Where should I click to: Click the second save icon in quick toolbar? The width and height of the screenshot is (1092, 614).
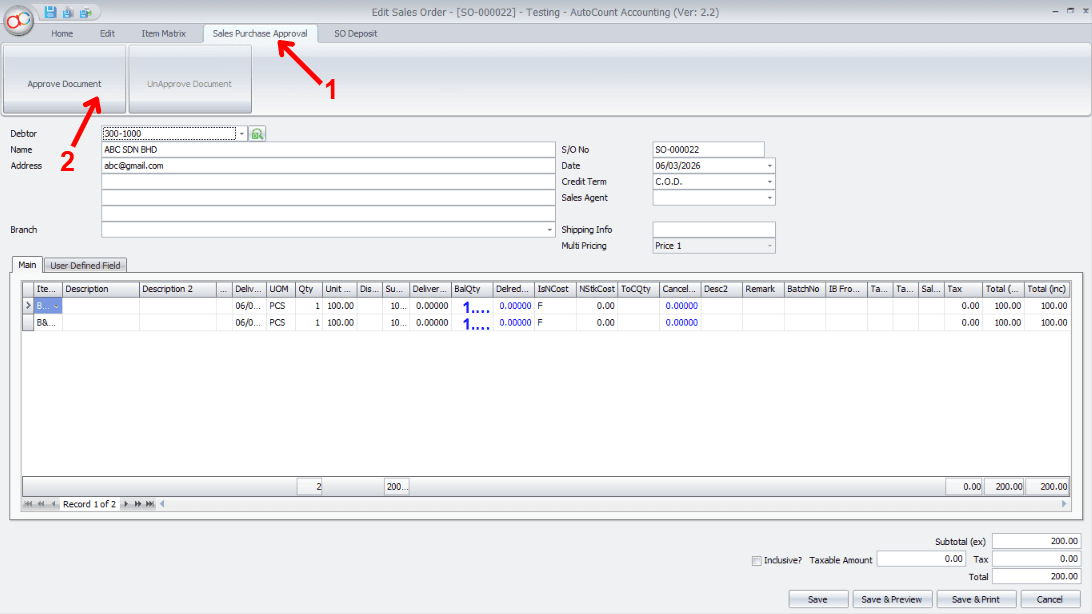pyautogui.click(x=68, y=12)
